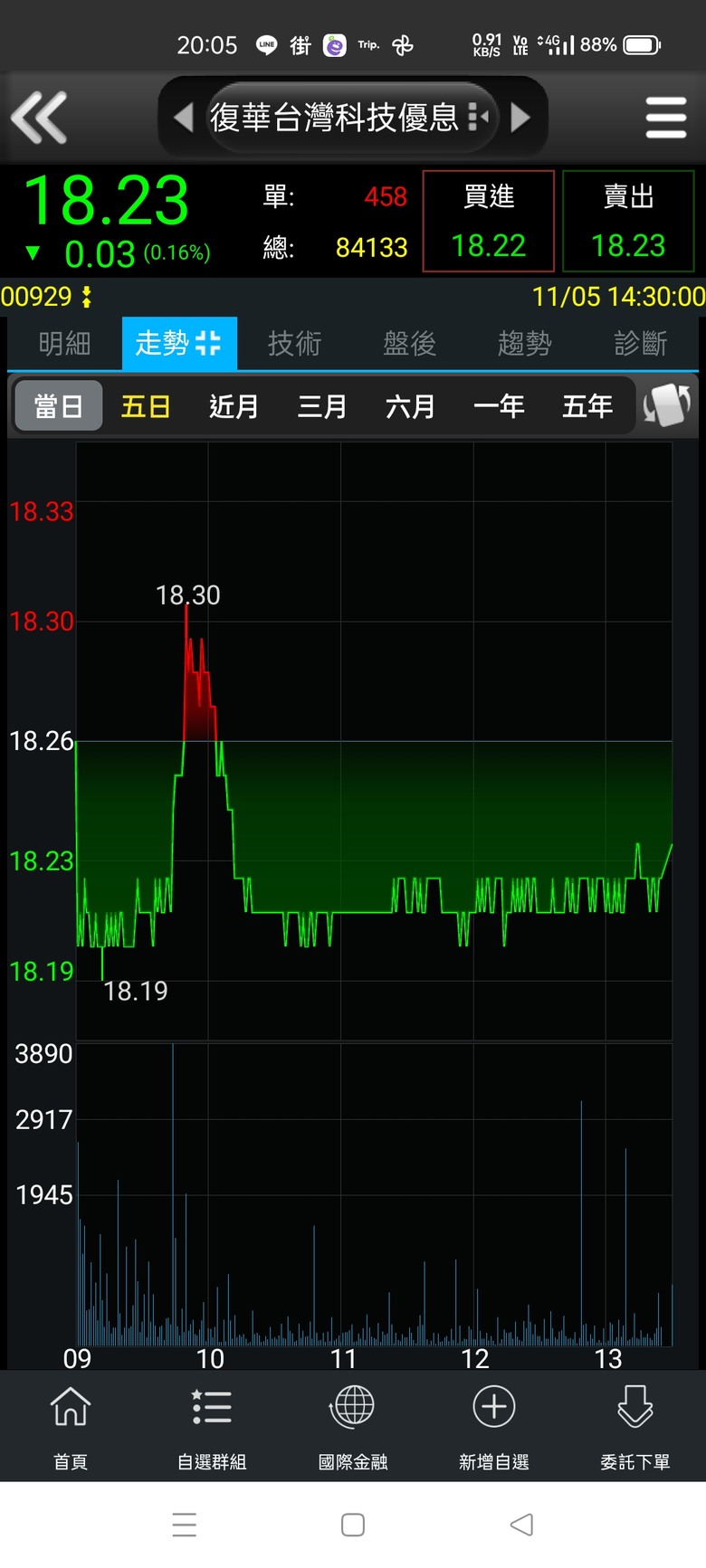Tap the double-chevron back icon
This screenshot has width=706, height=1568.
(x=39, y=118)
